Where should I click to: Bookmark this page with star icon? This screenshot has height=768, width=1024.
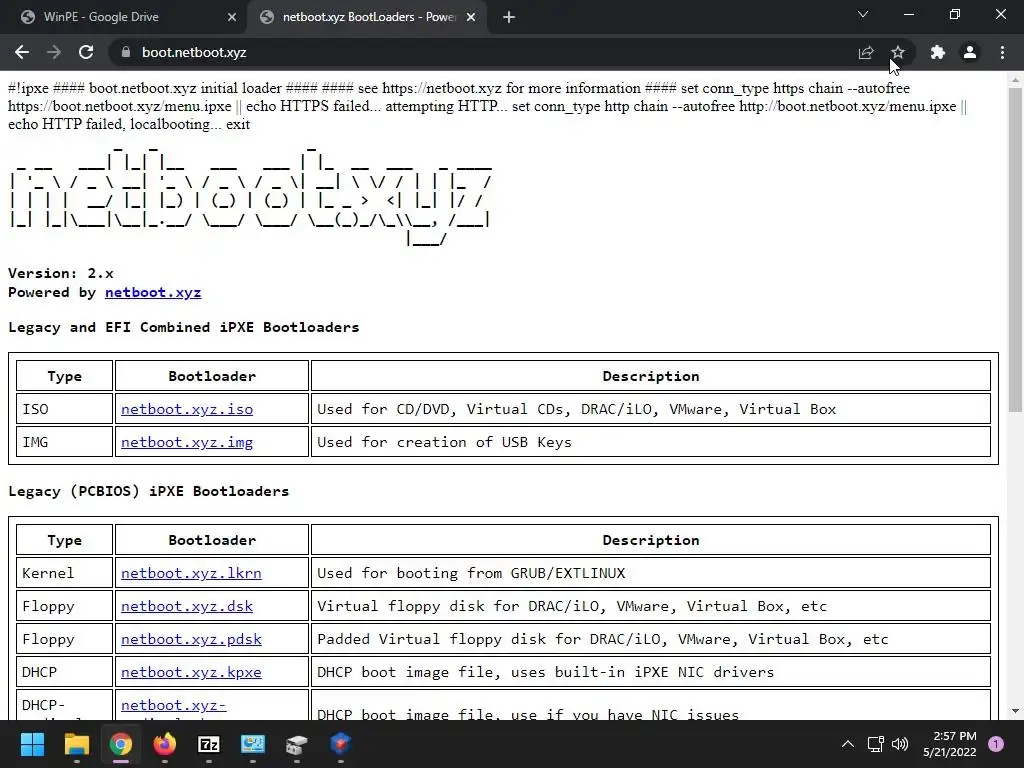[x=898, y=52]
